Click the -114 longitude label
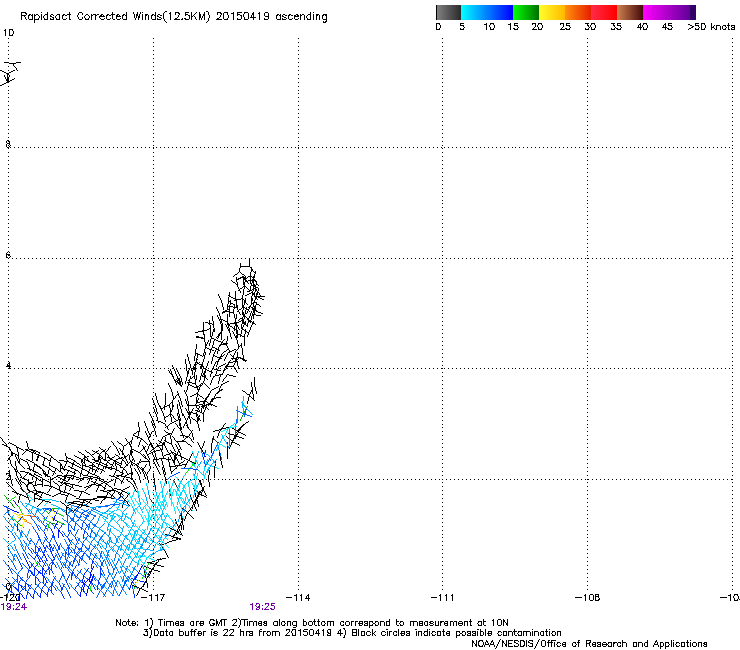 tap(298, 598)
